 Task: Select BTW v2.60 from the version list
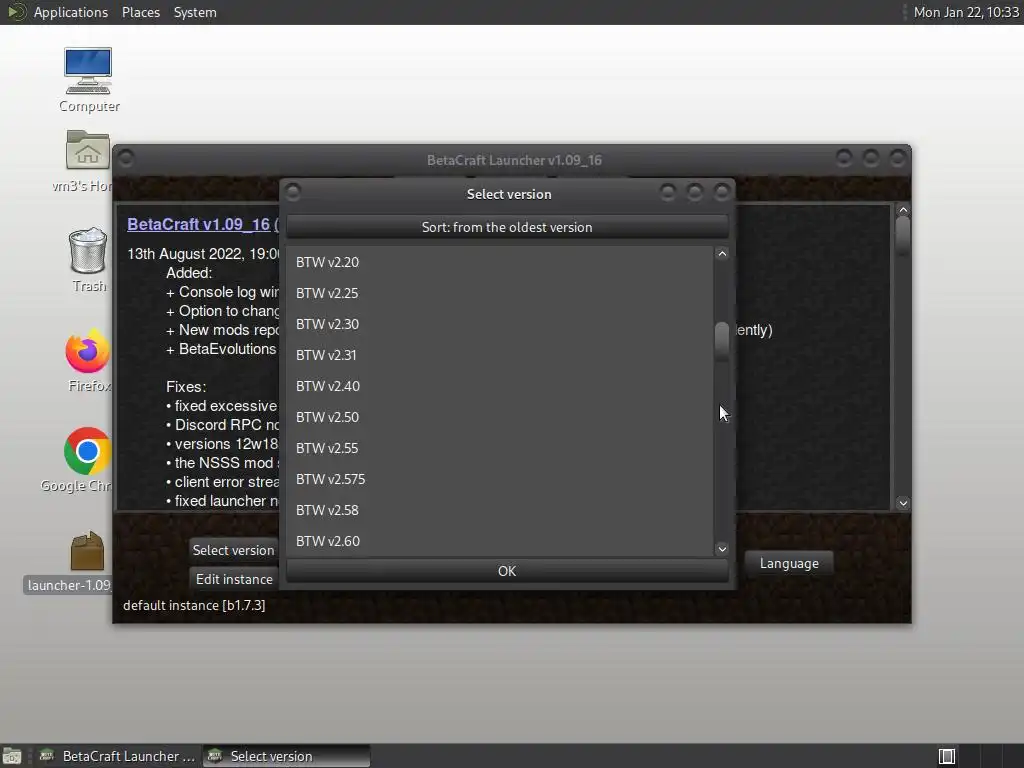click(x=501, y=541)
